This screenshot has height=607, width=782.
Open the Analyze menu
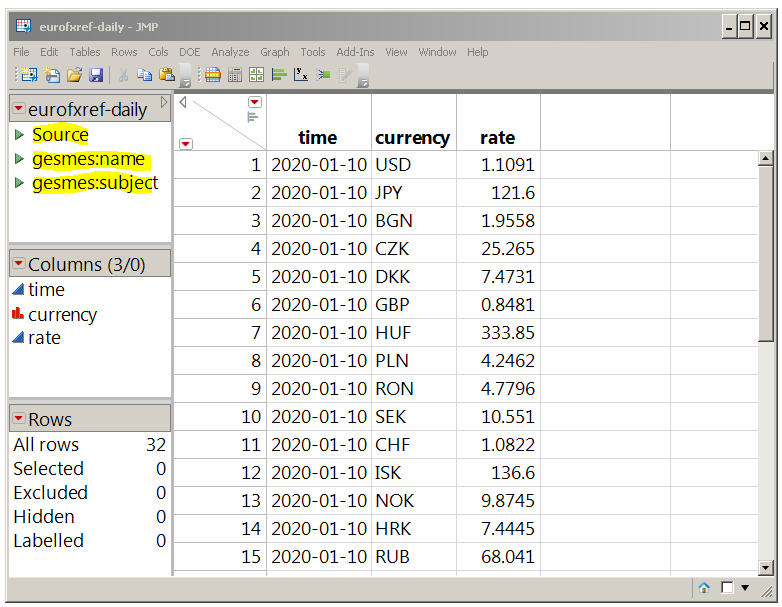point(230,52)
